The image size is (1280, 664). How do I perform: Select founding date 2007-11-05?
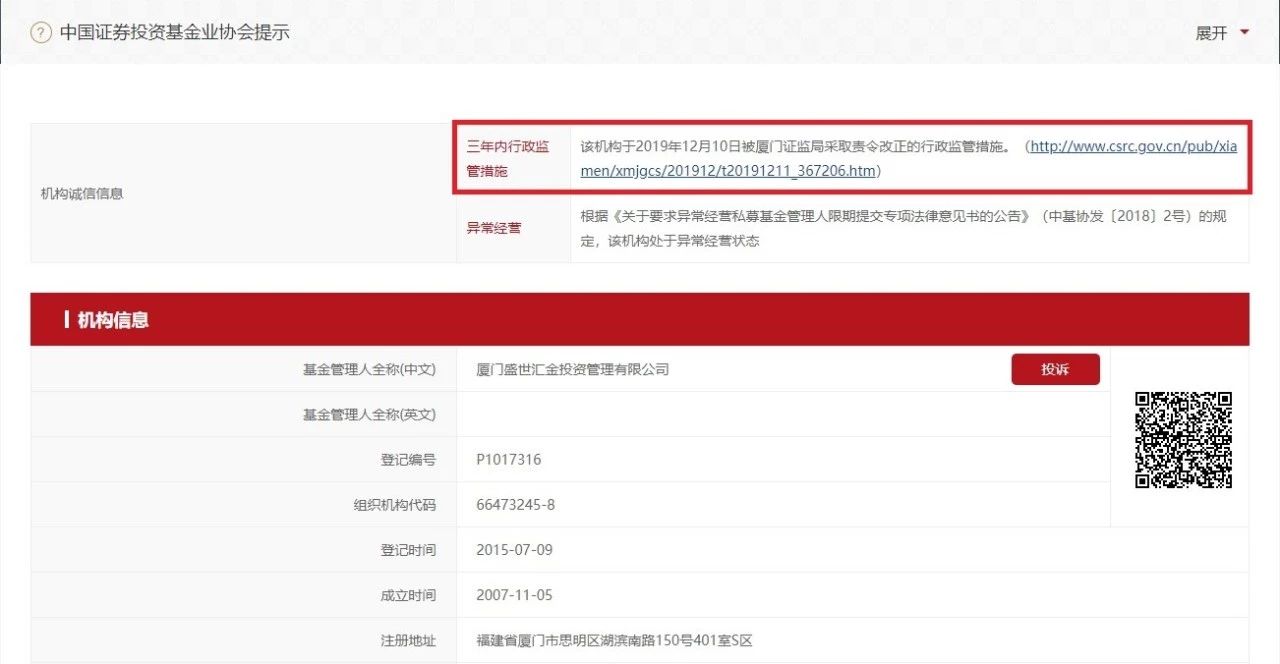(515, 595)
